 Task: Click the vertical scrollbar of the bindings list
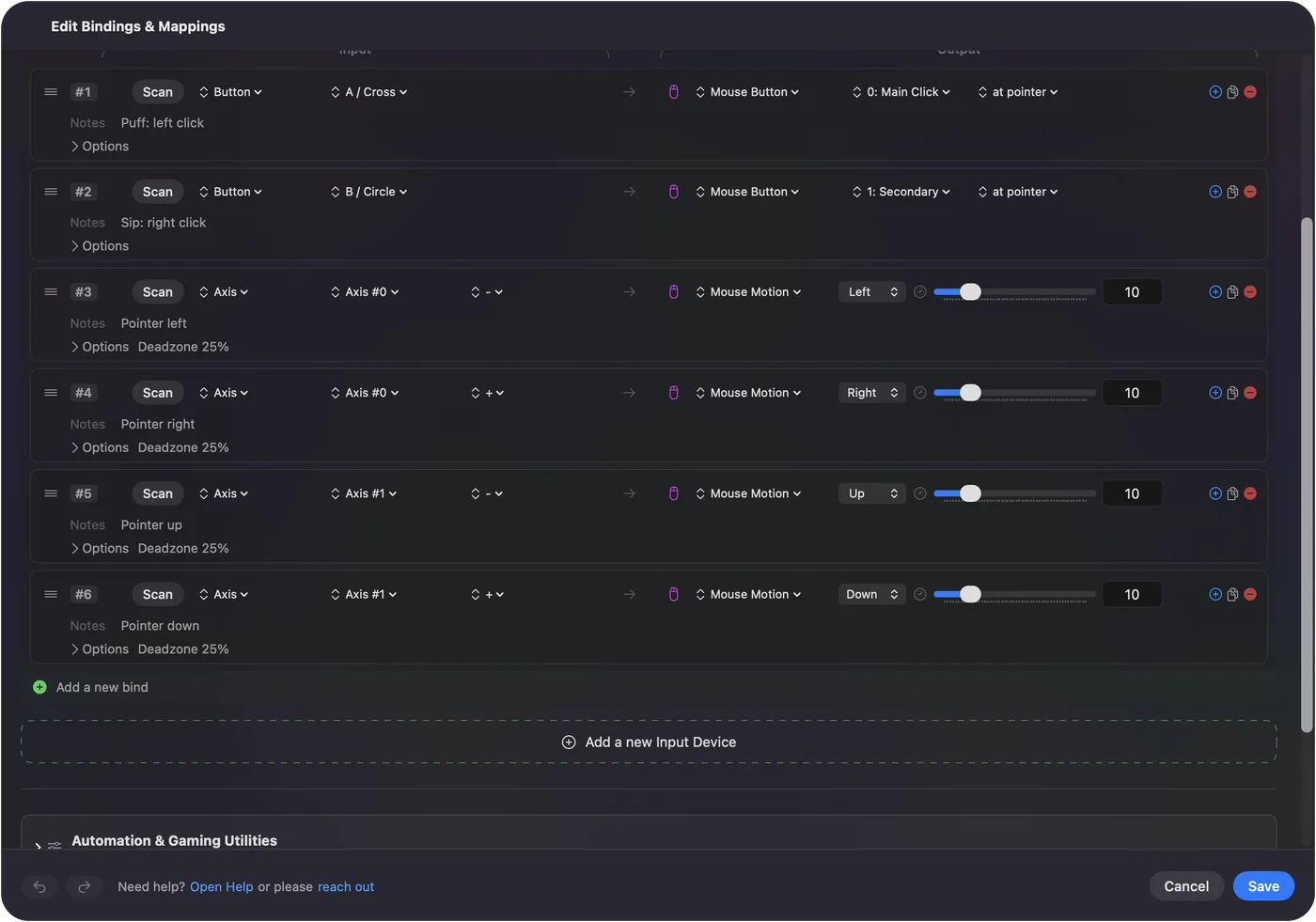(1306, 475)
